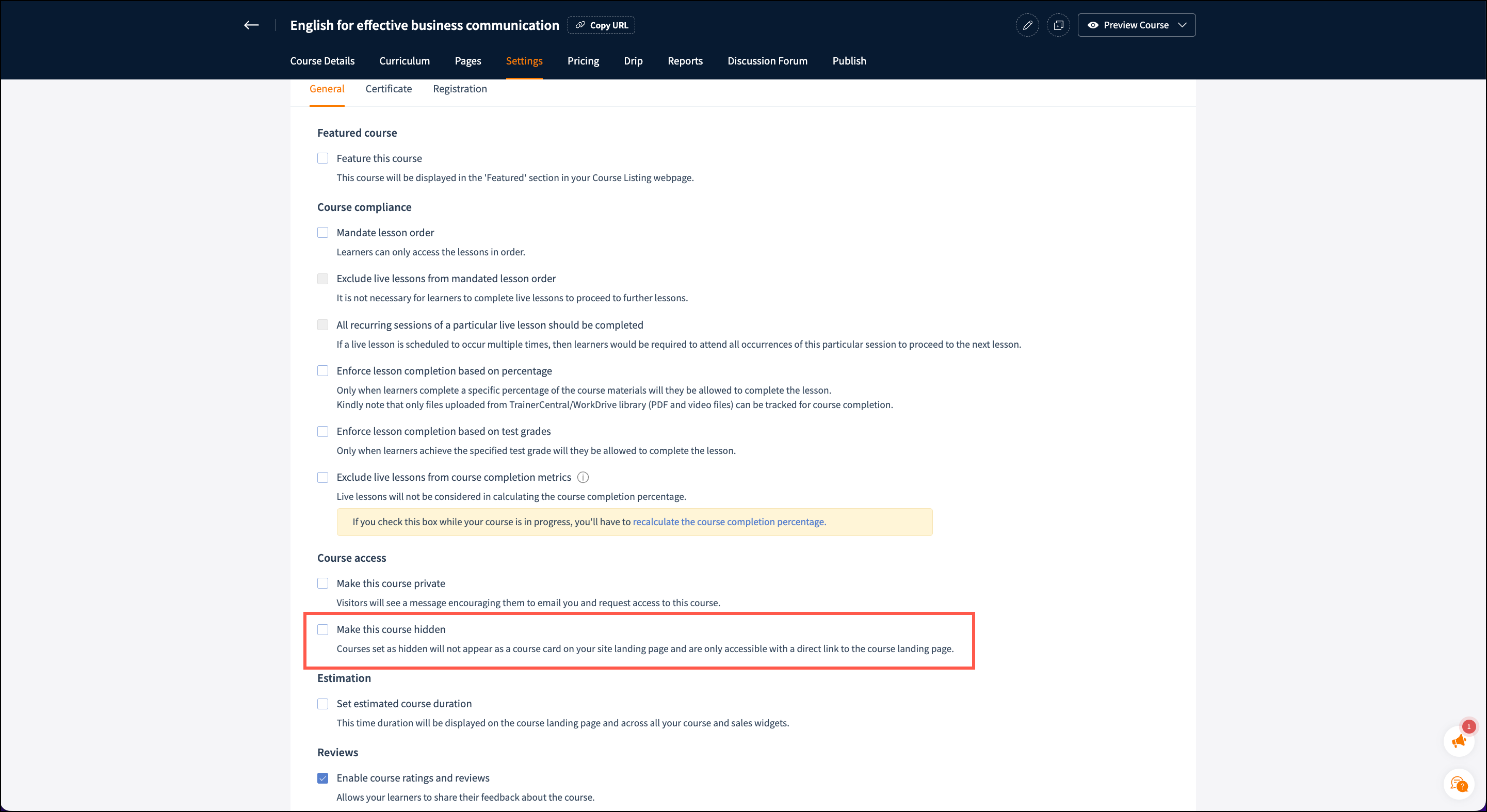1487x812 pixels.
Task: Enable Feature this course checkbox
Action: coord(322,158)
